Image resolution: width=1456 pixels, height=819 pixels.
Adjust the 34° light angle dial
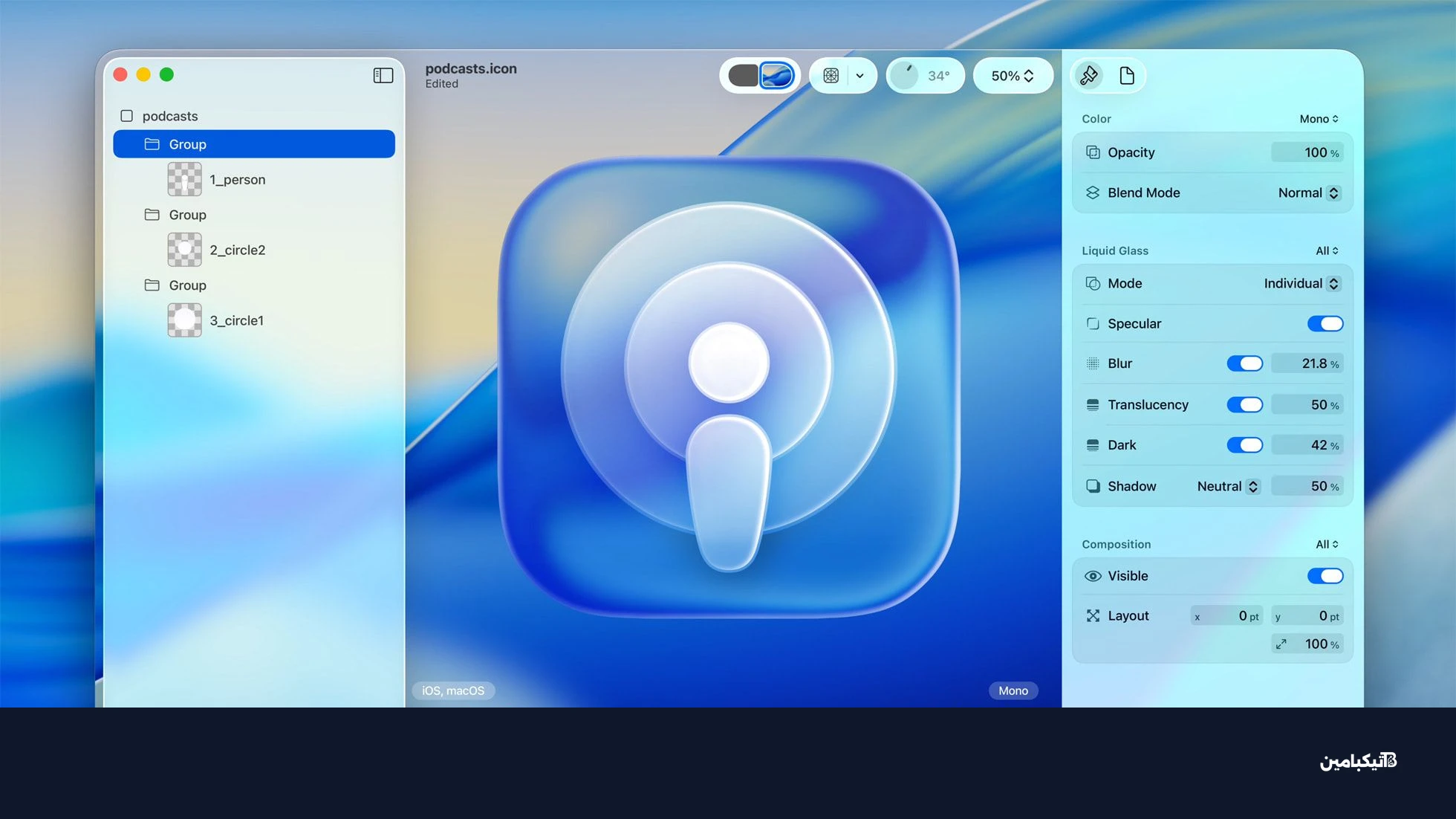click(x=906, y=75)
